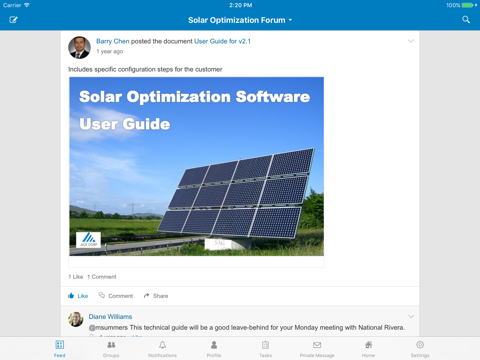The height and width of the screenshot is (360, 480).
Task: Tap the compose new post icon
Action: tap(13, 20)
